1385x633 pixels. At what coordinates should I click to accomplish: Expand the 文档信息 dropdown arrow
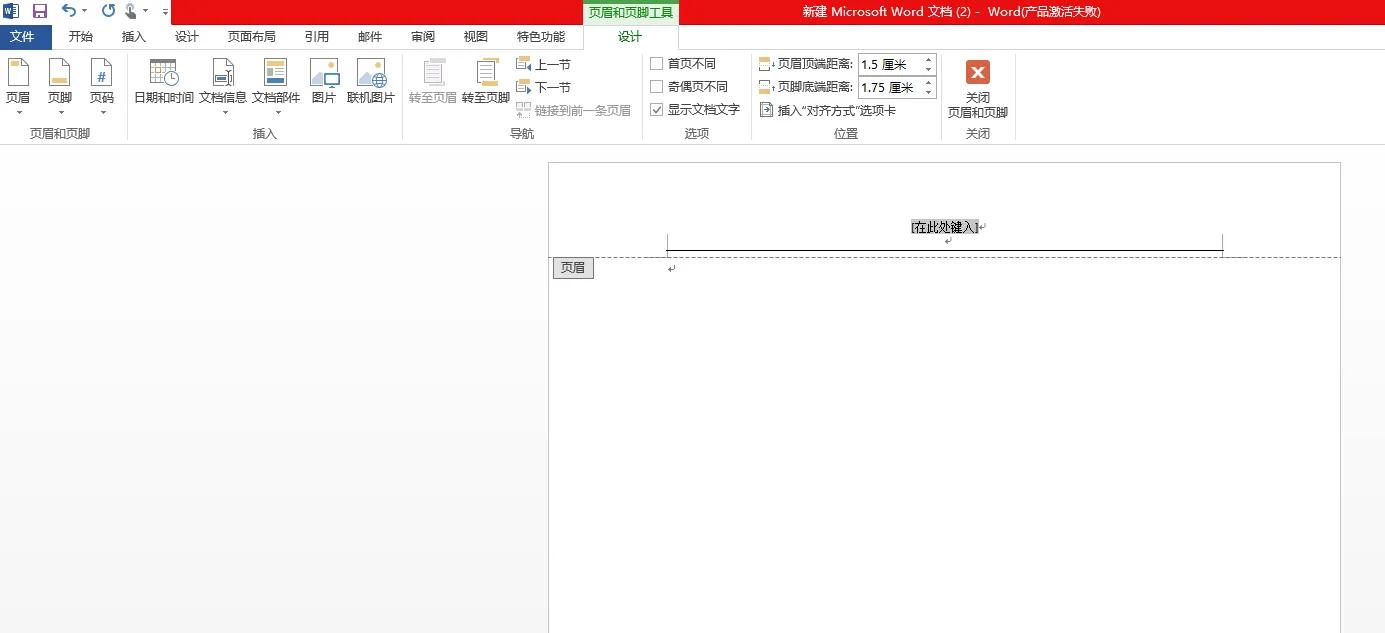click(x=224, y=113)
